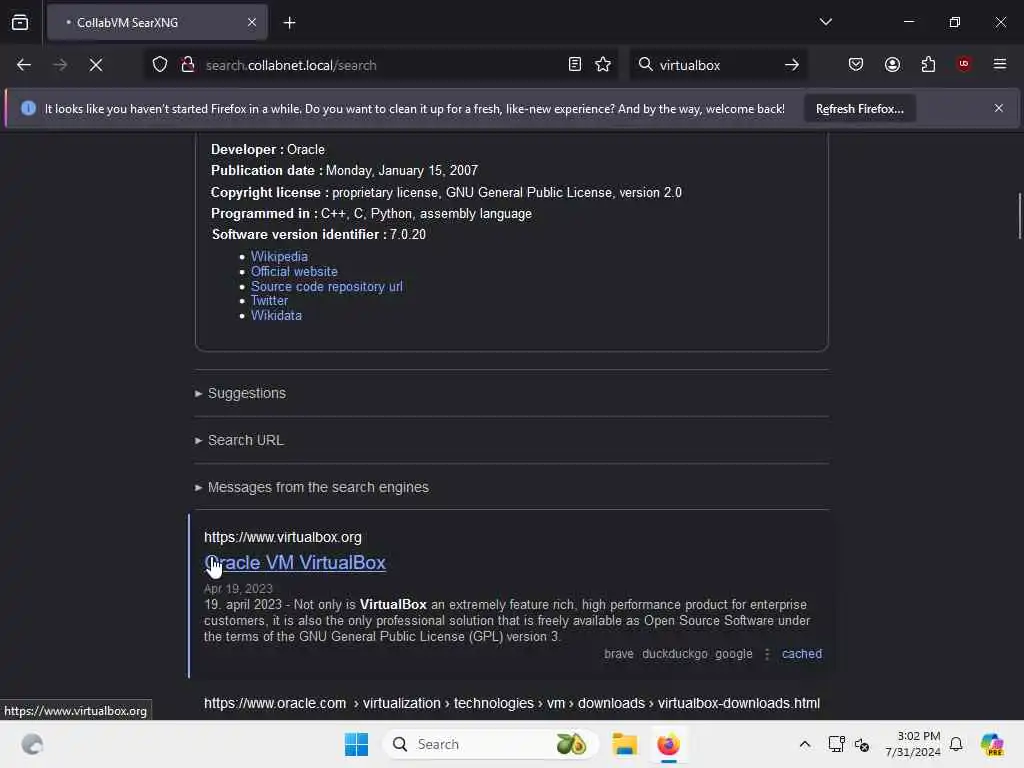This screenshot has width=1024, height=768.
Task: Open Oracle VM VirtualBox result title
Action: pyautogui.click(x=295, y=562)
